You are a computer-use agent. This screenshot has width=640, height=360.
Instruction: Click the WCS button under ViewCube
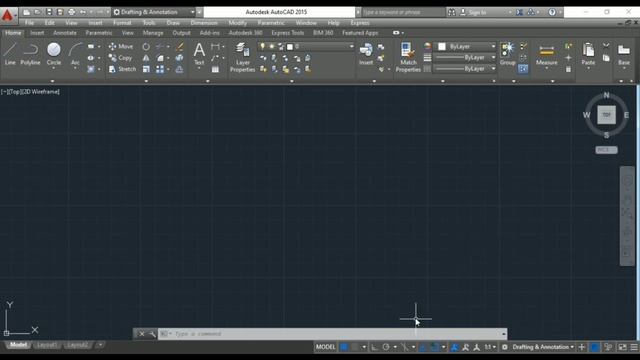point(606,150)
